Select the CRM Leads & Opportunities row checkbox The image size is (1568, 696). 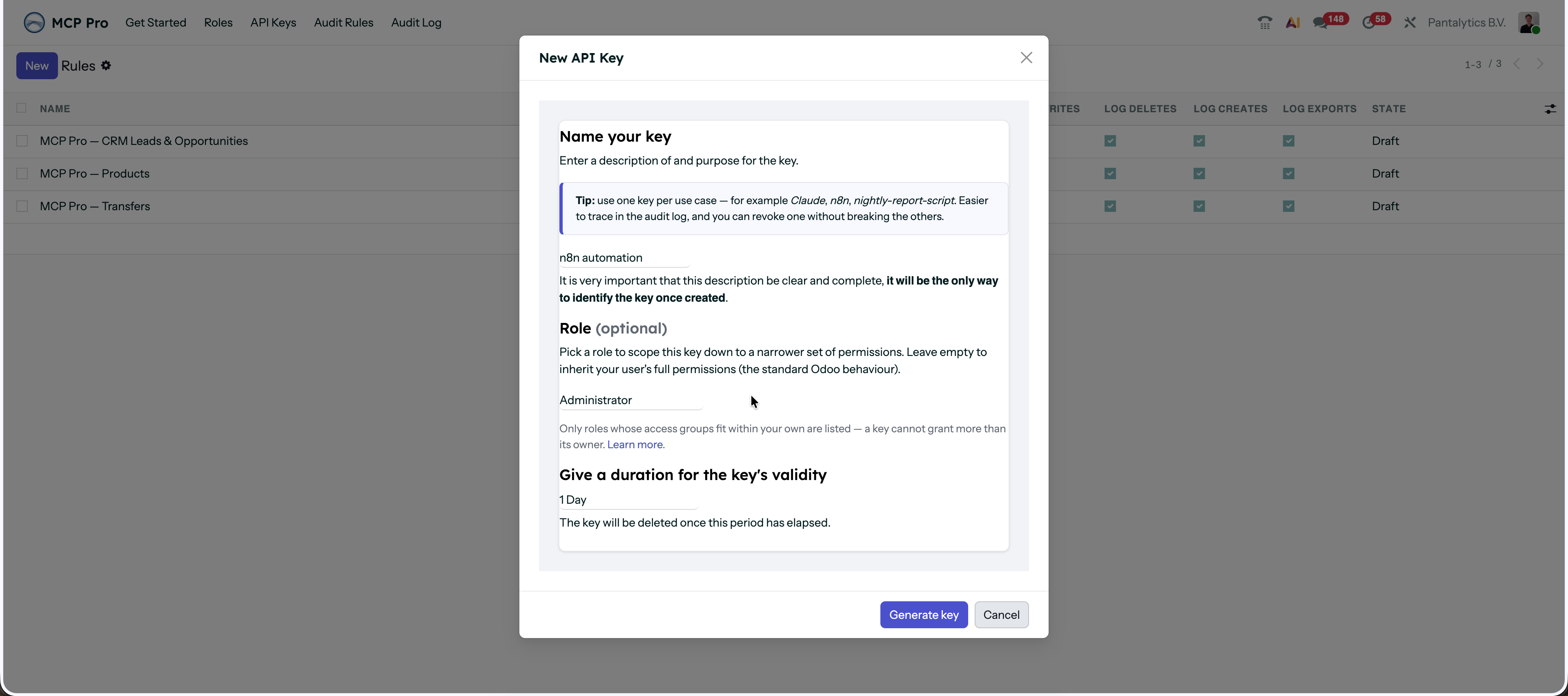coord(22,141)
